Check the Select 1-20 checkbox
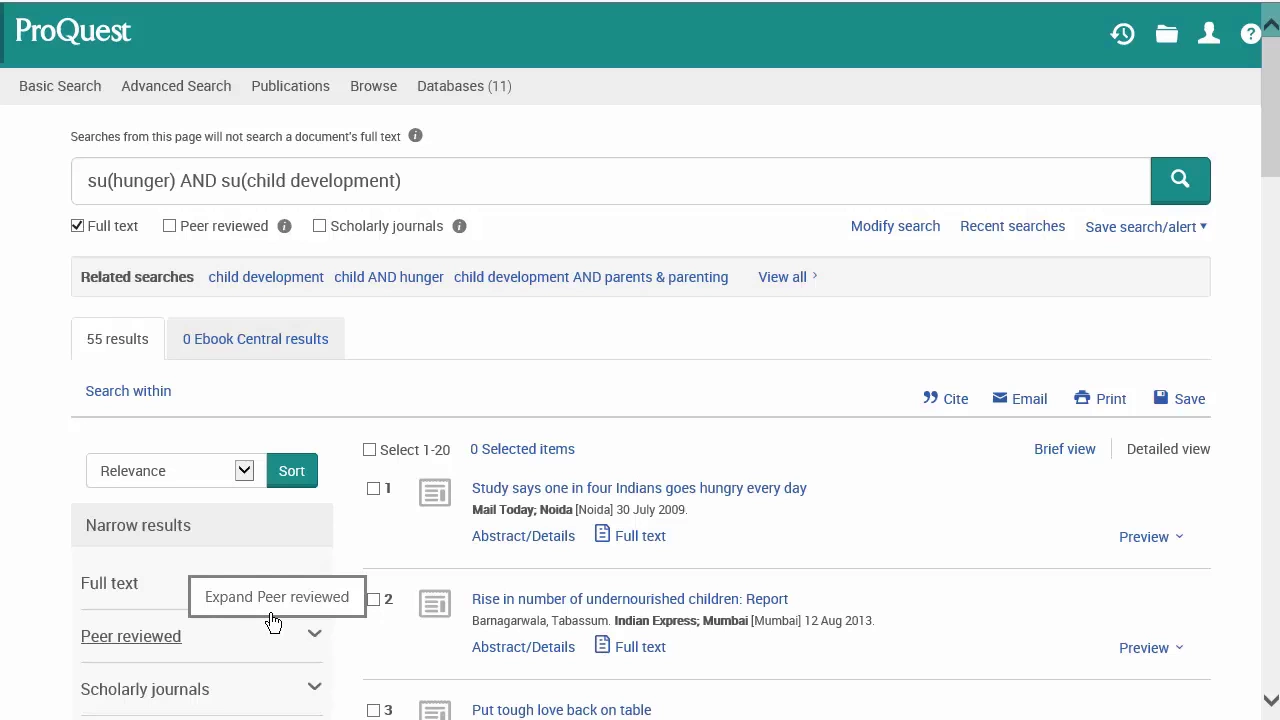Image resolution: width=1280 pixels, height=720 pixels. pos(369,450)
